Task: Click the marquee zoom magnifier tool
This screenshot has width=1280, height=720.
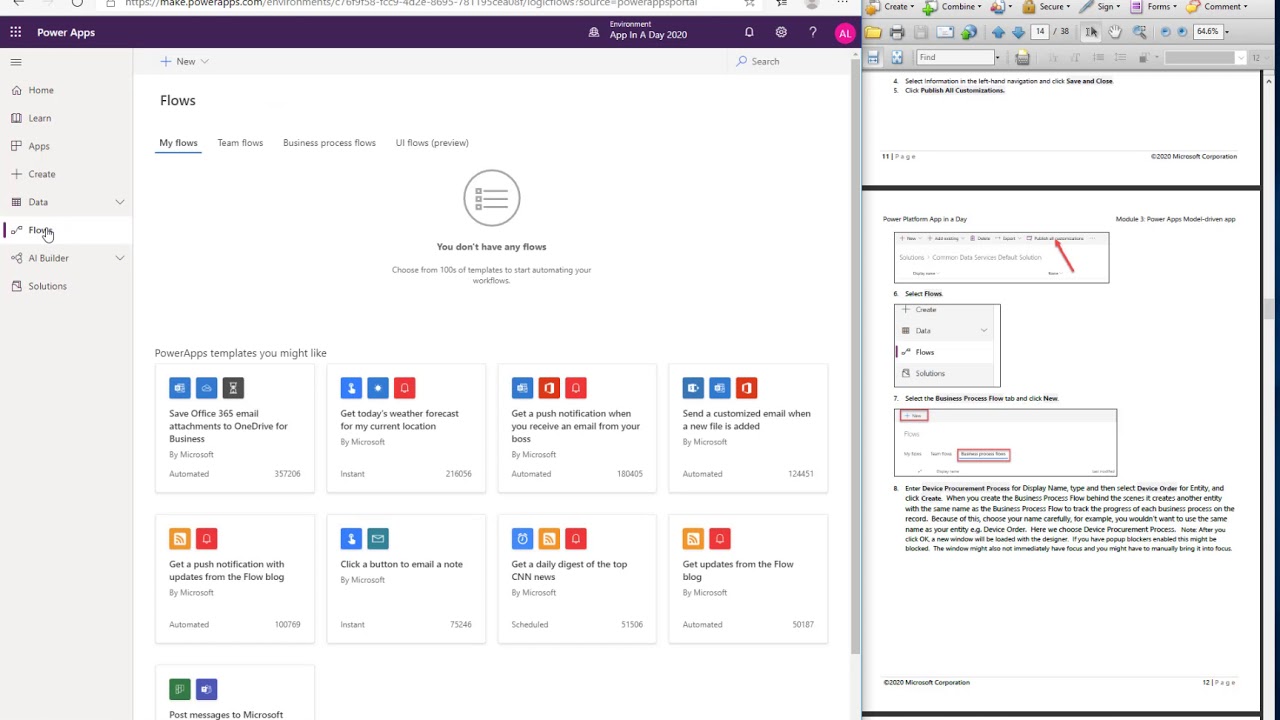Action: point(1139,32)
